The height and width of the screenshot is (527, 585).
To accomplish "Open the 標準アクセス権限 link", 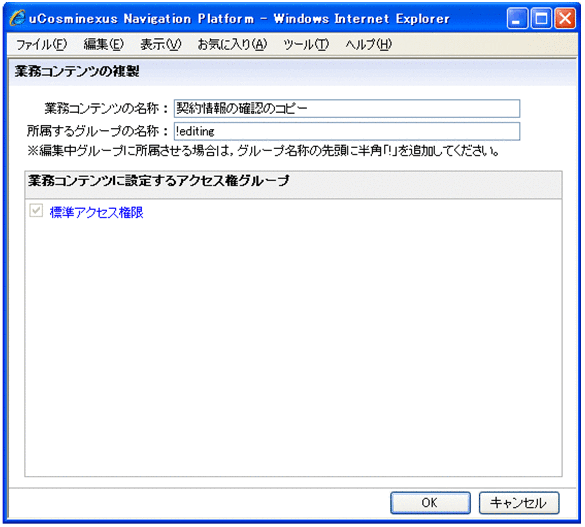I will tap(97, 212).
